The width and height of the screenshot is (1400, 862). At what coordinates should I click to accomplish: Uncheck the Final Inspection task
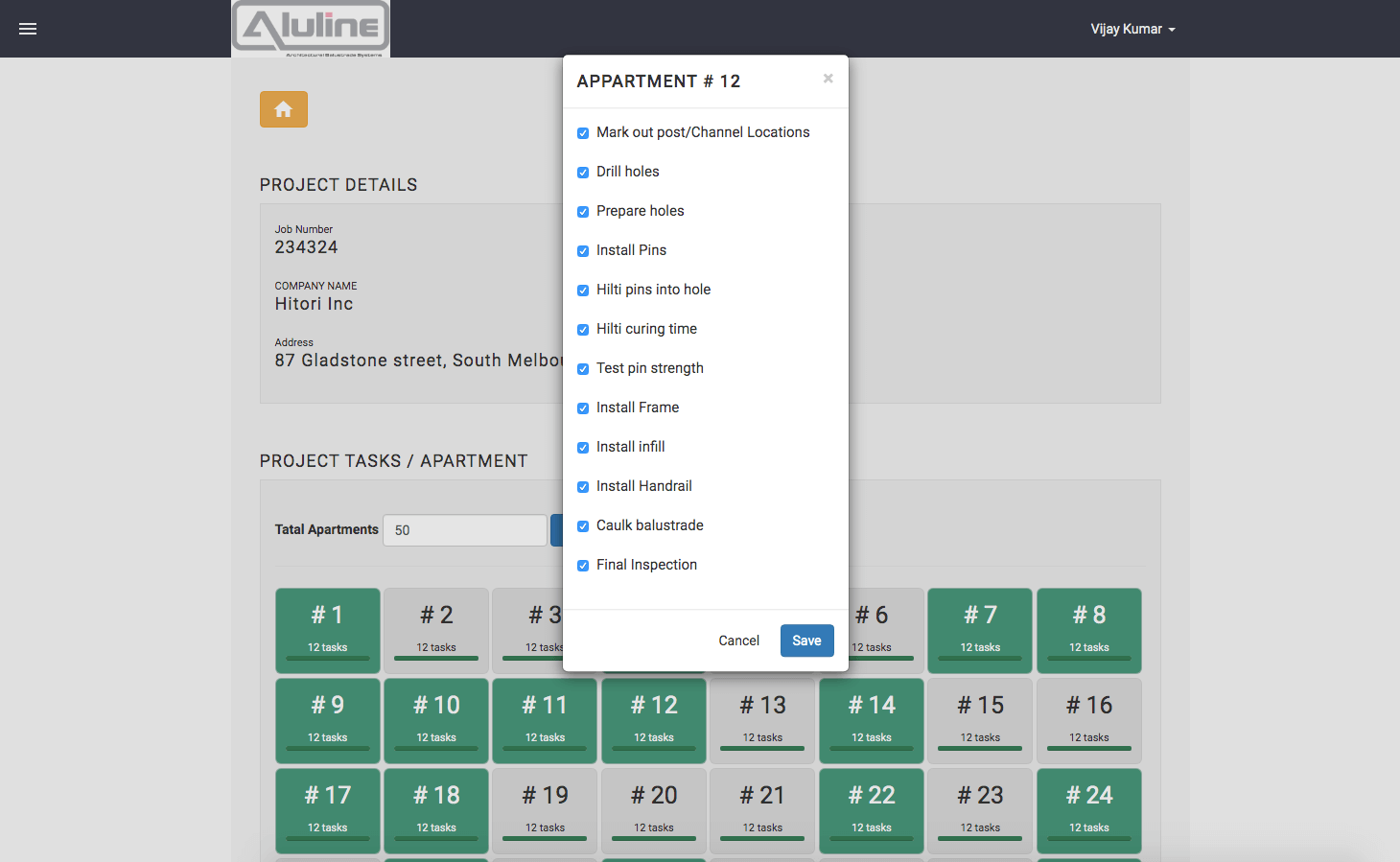click(583, 566)
